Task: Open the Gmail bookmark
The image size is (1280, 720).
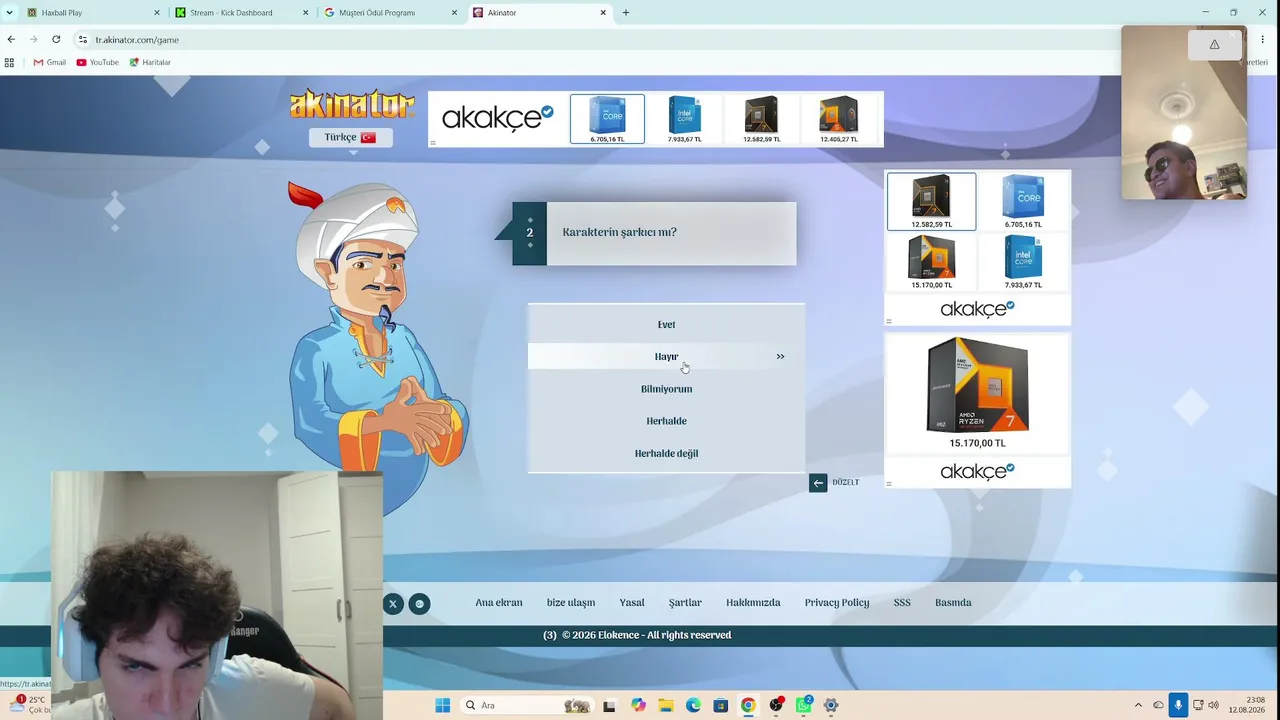Action: [49, 62]
